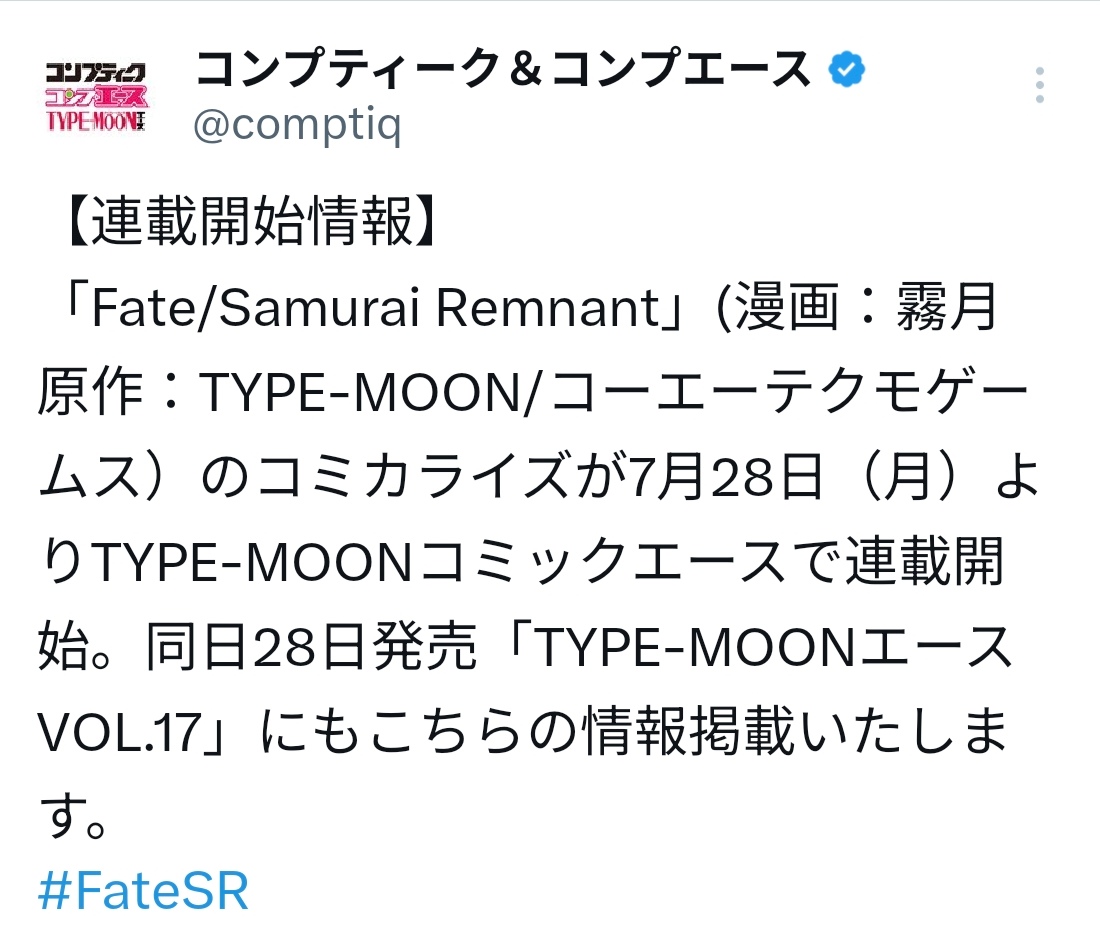Visit the @comptiq handle
Viewport: 1100px width, 932px height.
pyautogui.click(x=297, y=126)
